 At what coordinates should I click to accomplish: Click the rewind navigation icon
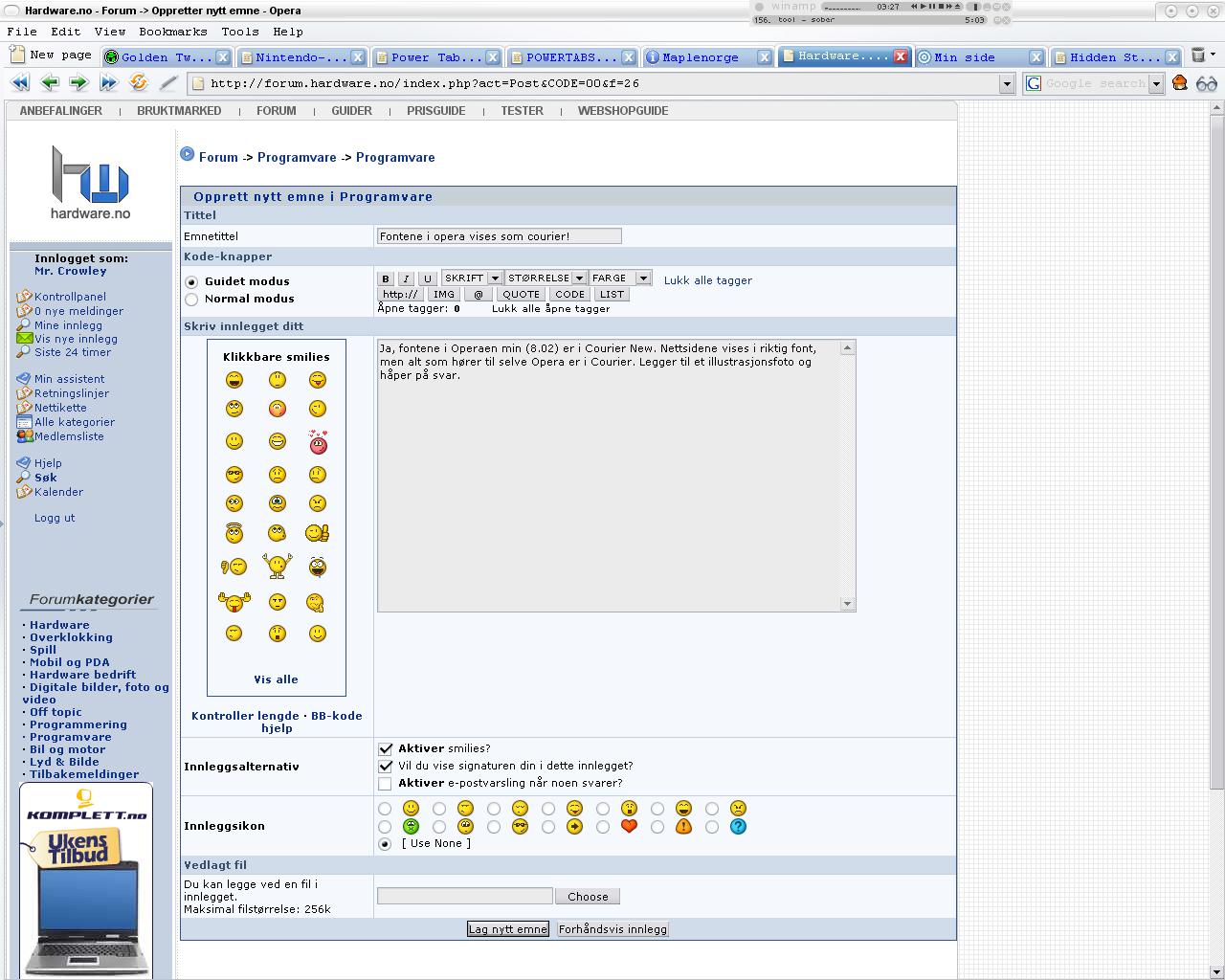coord(19,83)
